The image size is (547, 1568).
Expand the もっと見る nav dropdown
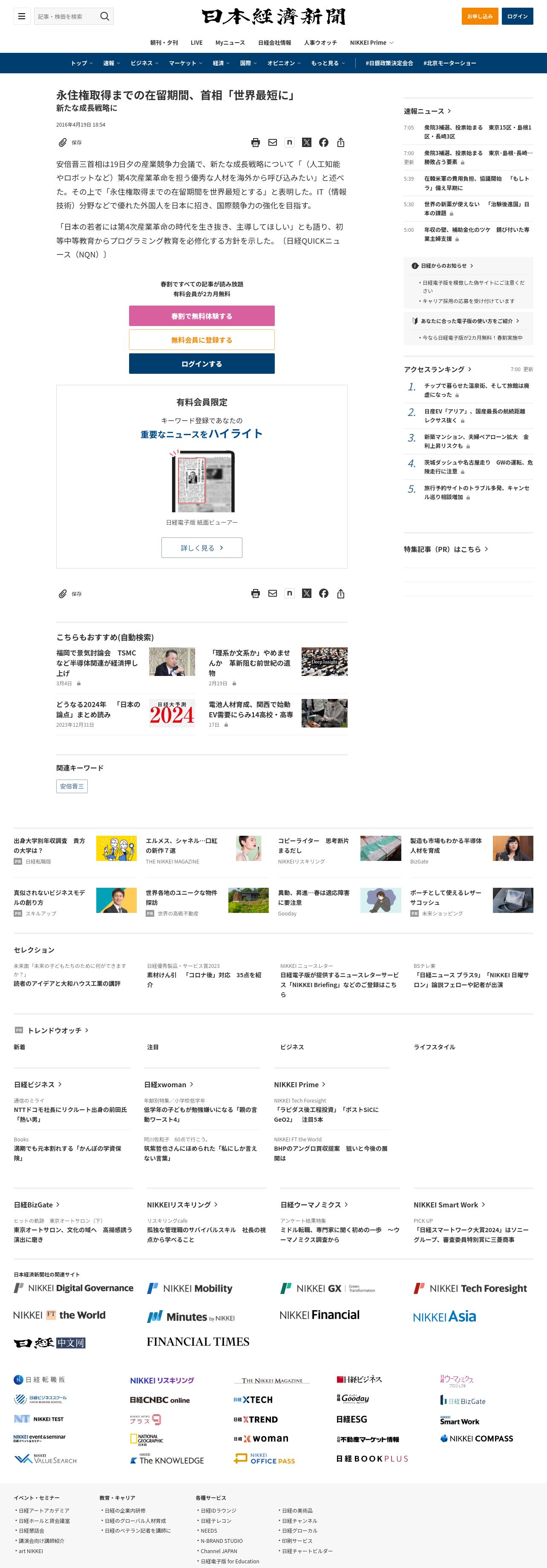click(x=328, y=64)
